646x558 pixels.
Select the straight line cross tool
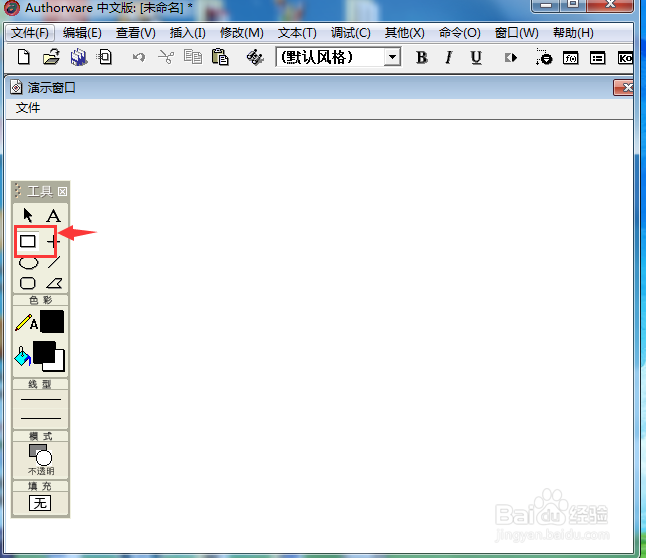54,241
